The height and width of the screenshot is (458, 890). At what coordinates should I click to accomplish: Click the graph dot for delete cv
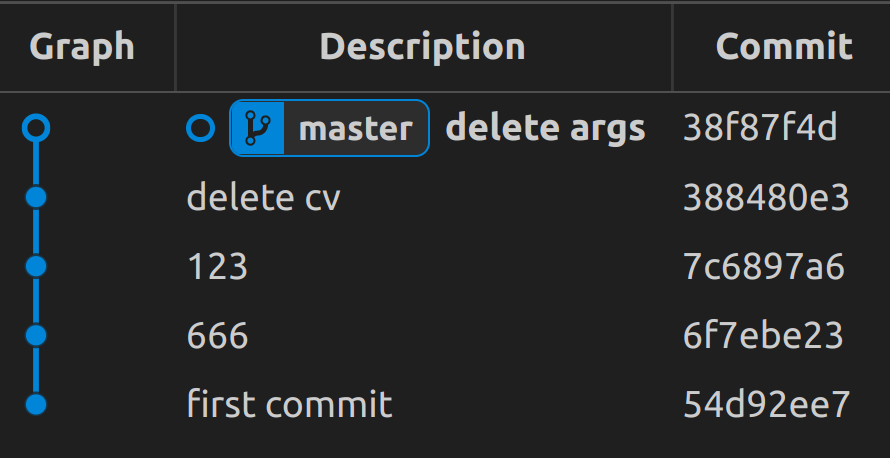point(36,198)
